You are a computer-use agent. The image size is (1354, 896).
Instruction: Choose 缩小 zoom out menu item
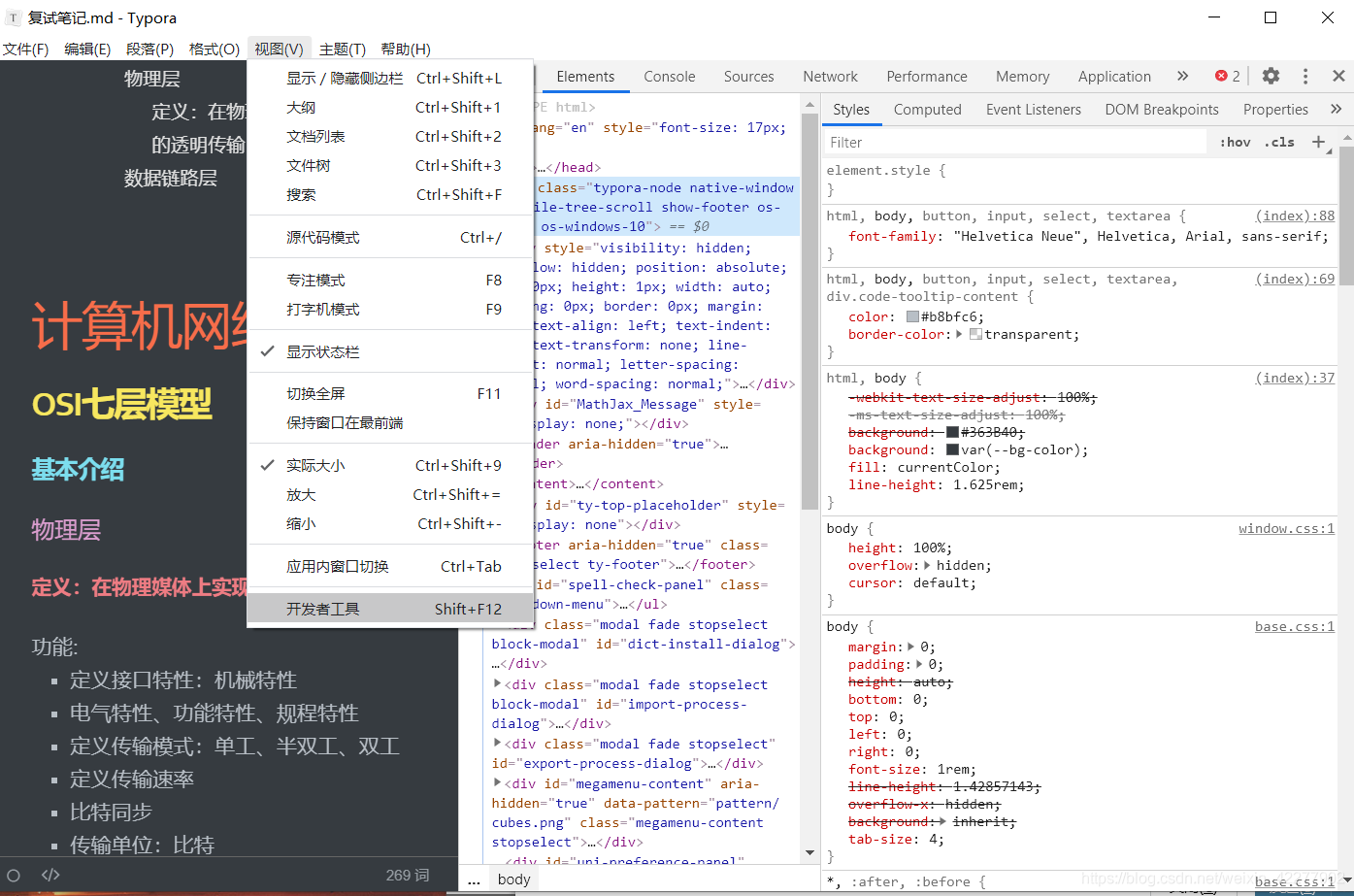click(390, 523)
